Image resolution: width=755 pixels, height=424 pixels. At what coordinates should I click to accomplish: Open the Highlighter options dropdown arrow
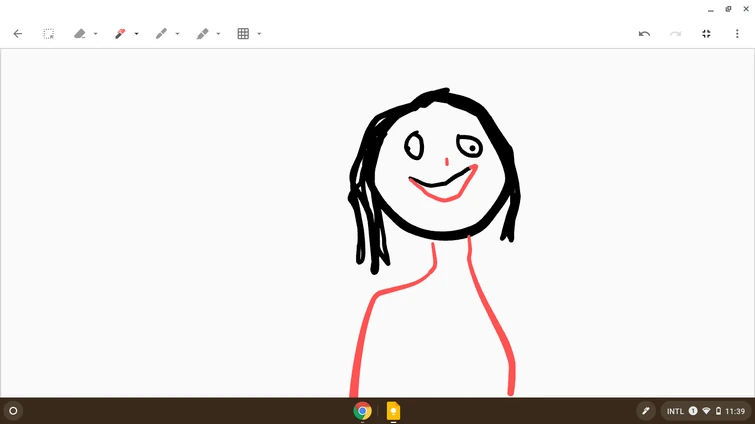[219, 34]
